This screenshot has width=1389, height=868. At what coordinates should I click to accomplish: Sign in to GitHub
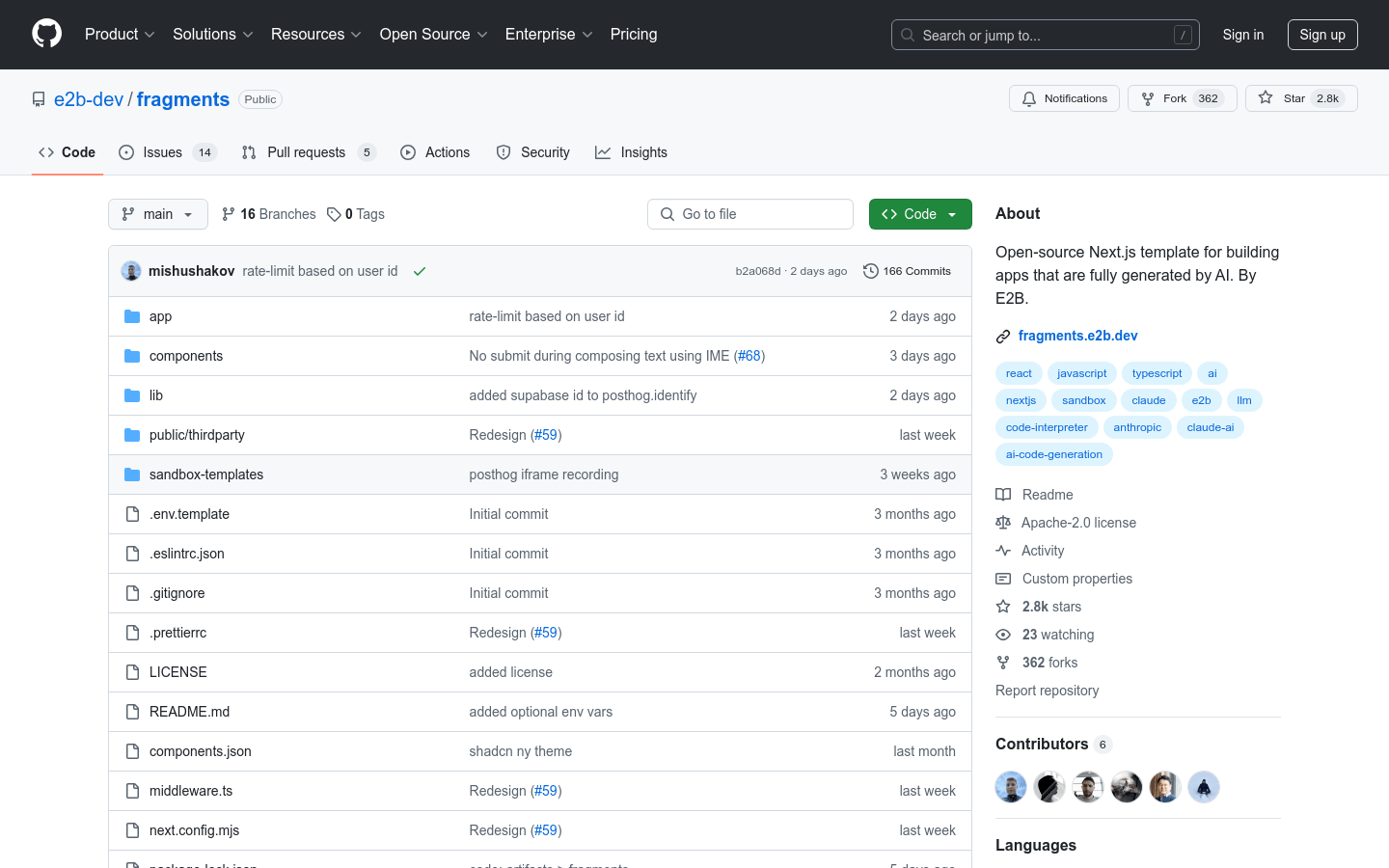pos(1242,35)
